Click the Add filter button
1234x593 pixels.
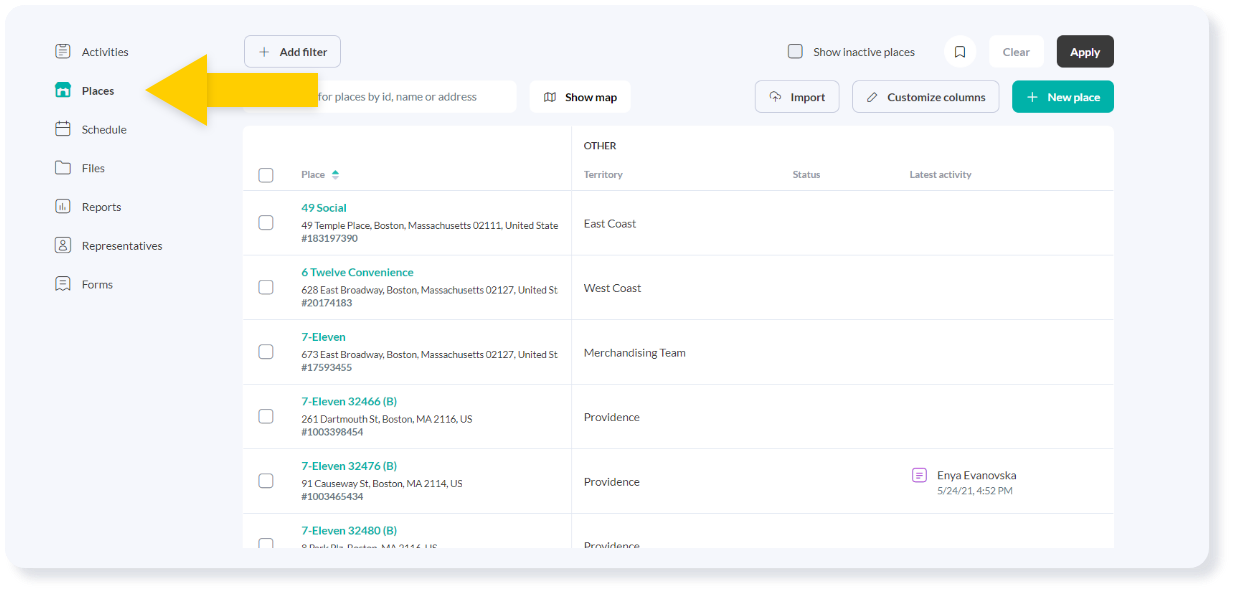click(293, 52)
